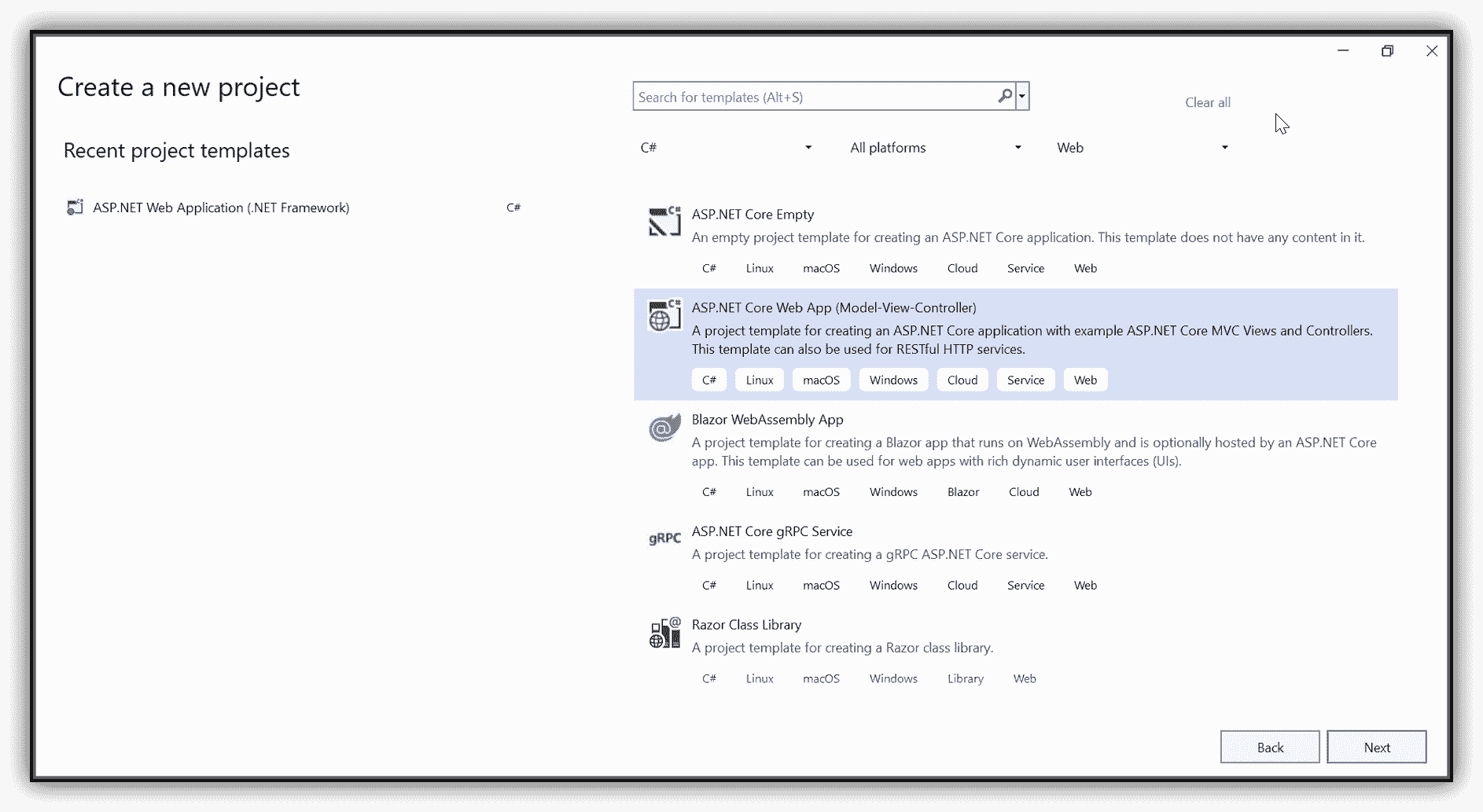The width and height of the screenshot is (1483, 812).
Task: Click the C# label beside recent template
Action: [x=513, y=208]
